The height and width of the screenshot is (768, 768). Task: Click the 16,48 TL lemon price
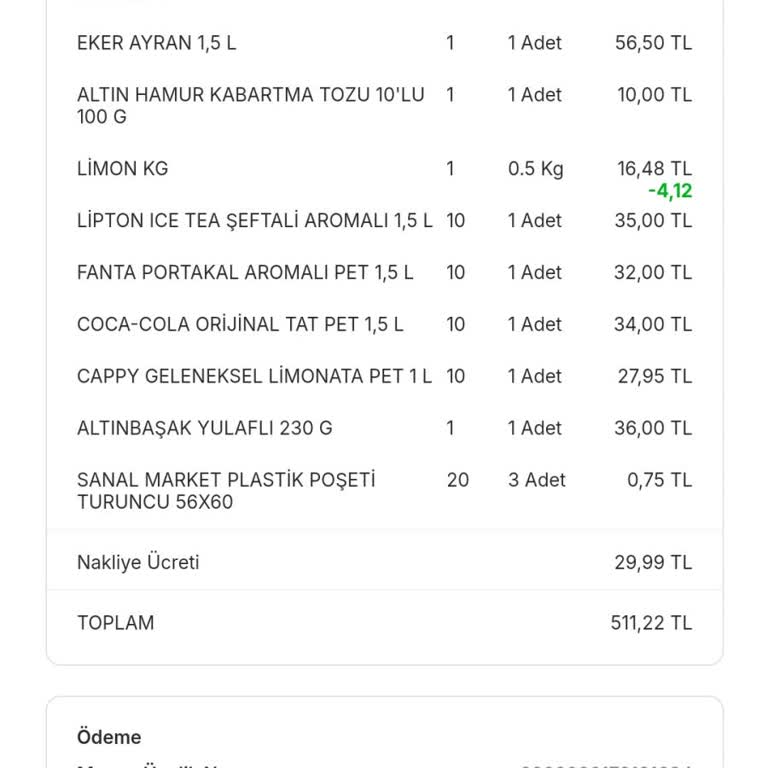point(654,168)
